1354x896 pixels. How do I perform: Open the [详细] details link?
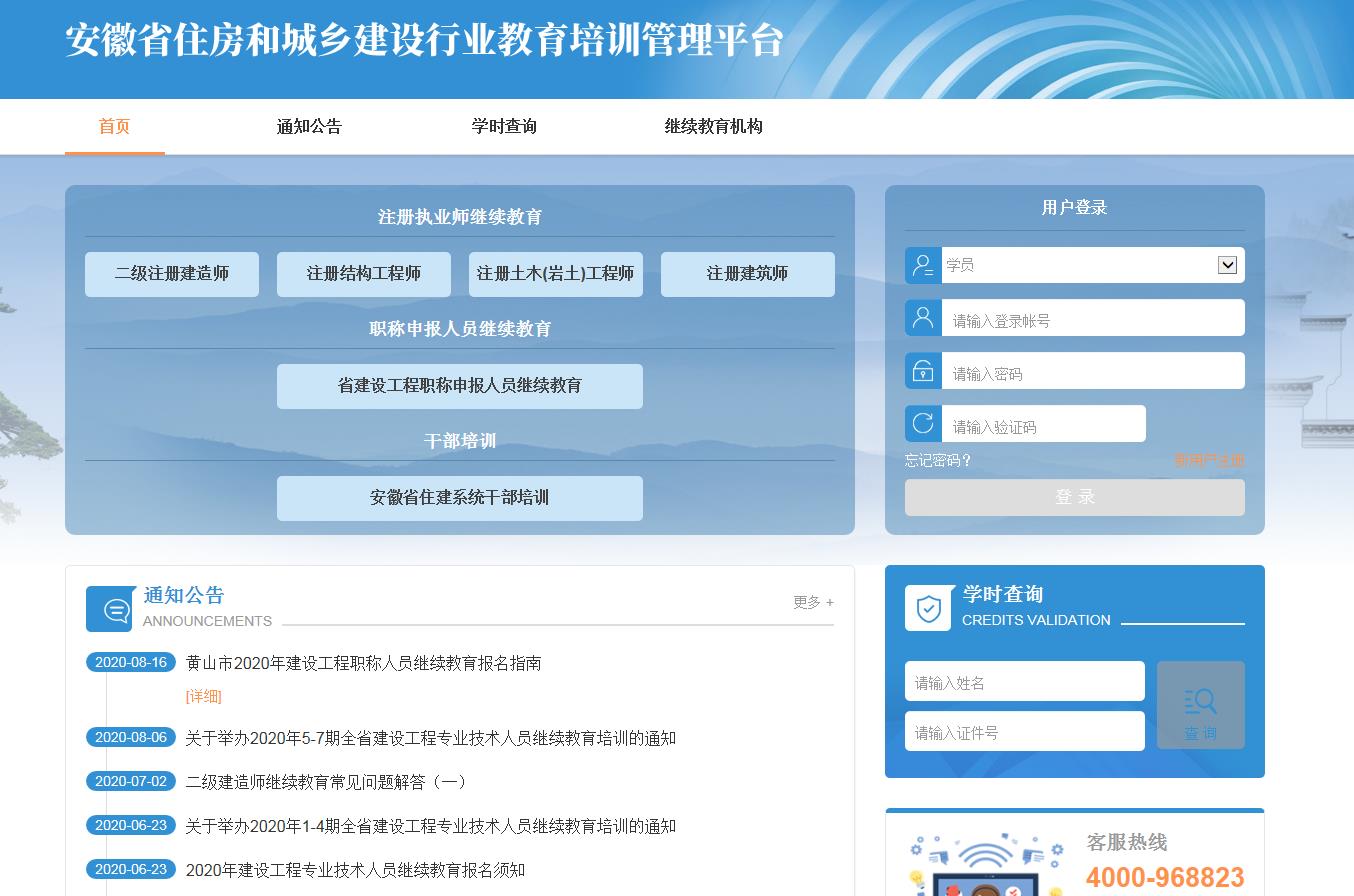coord(203,696)
